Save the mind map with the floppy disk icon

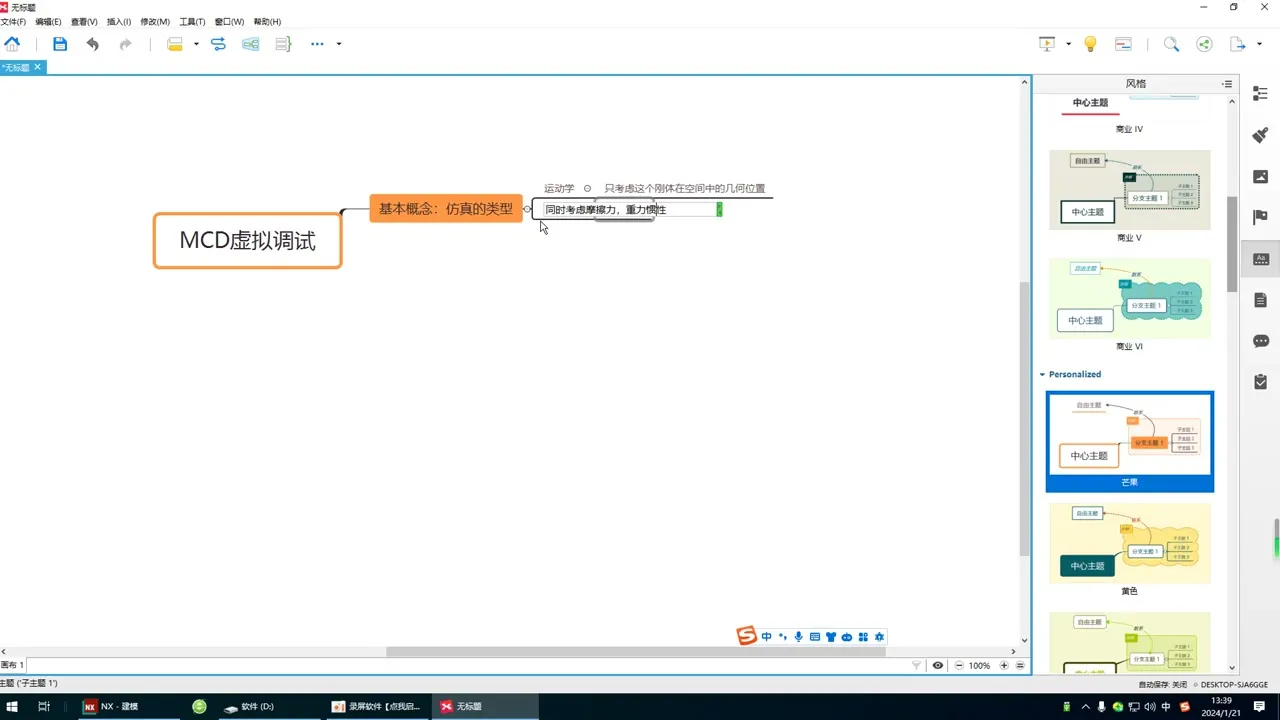pos(60,44)
